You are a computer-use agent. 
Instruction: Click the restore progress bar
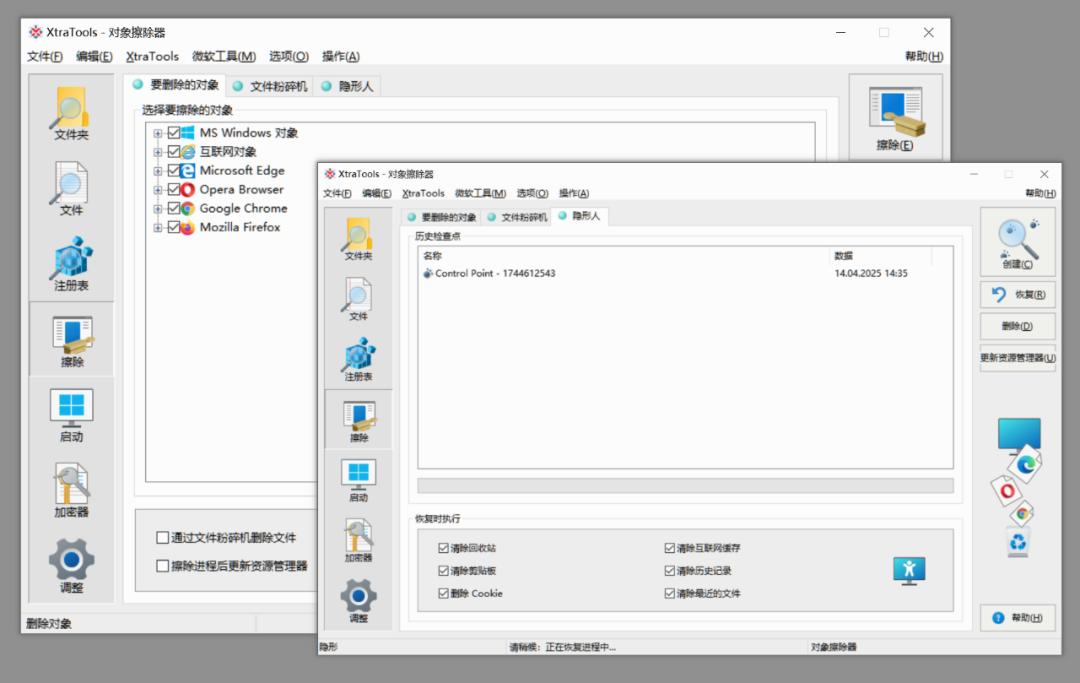click(685, 486)
